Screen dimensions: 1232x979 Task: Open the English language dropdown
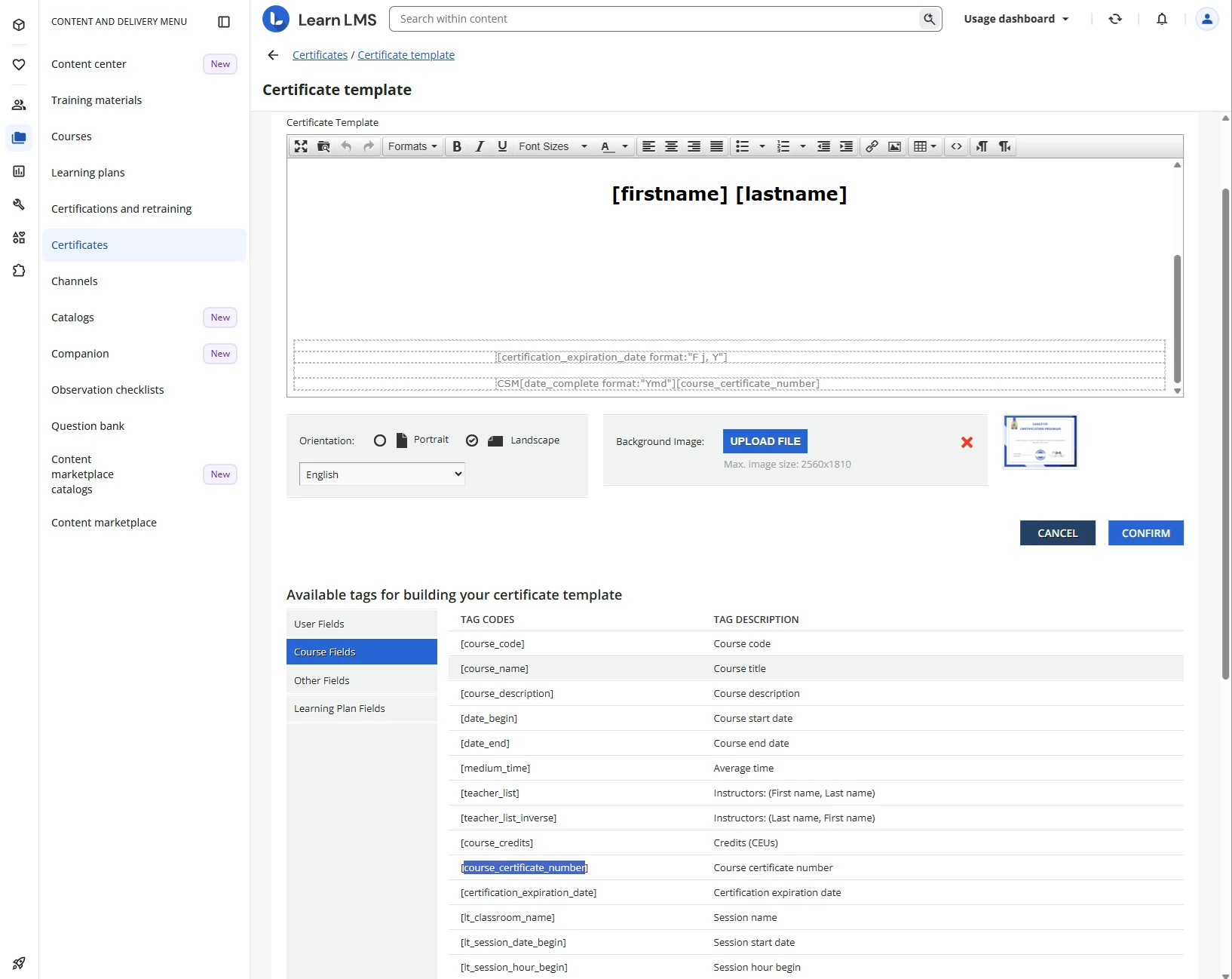[382, 474]
